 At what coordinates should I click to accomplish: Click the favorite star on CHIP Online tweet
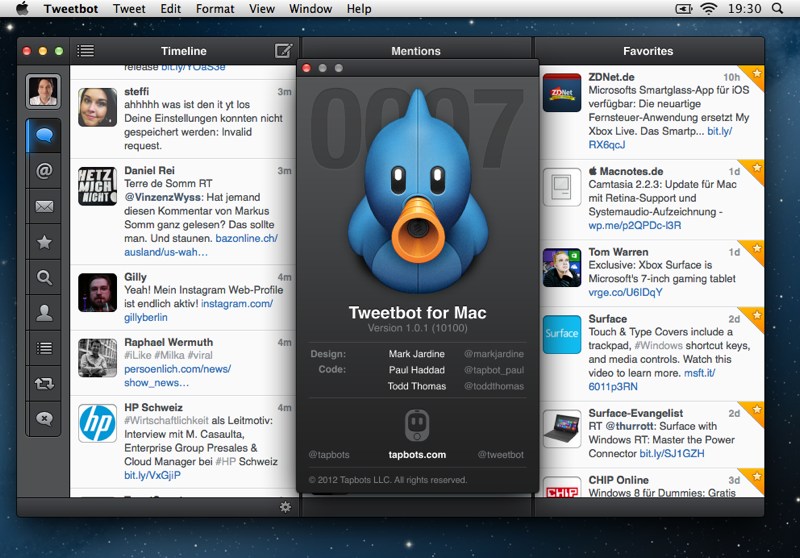click(x=757, y=476)
